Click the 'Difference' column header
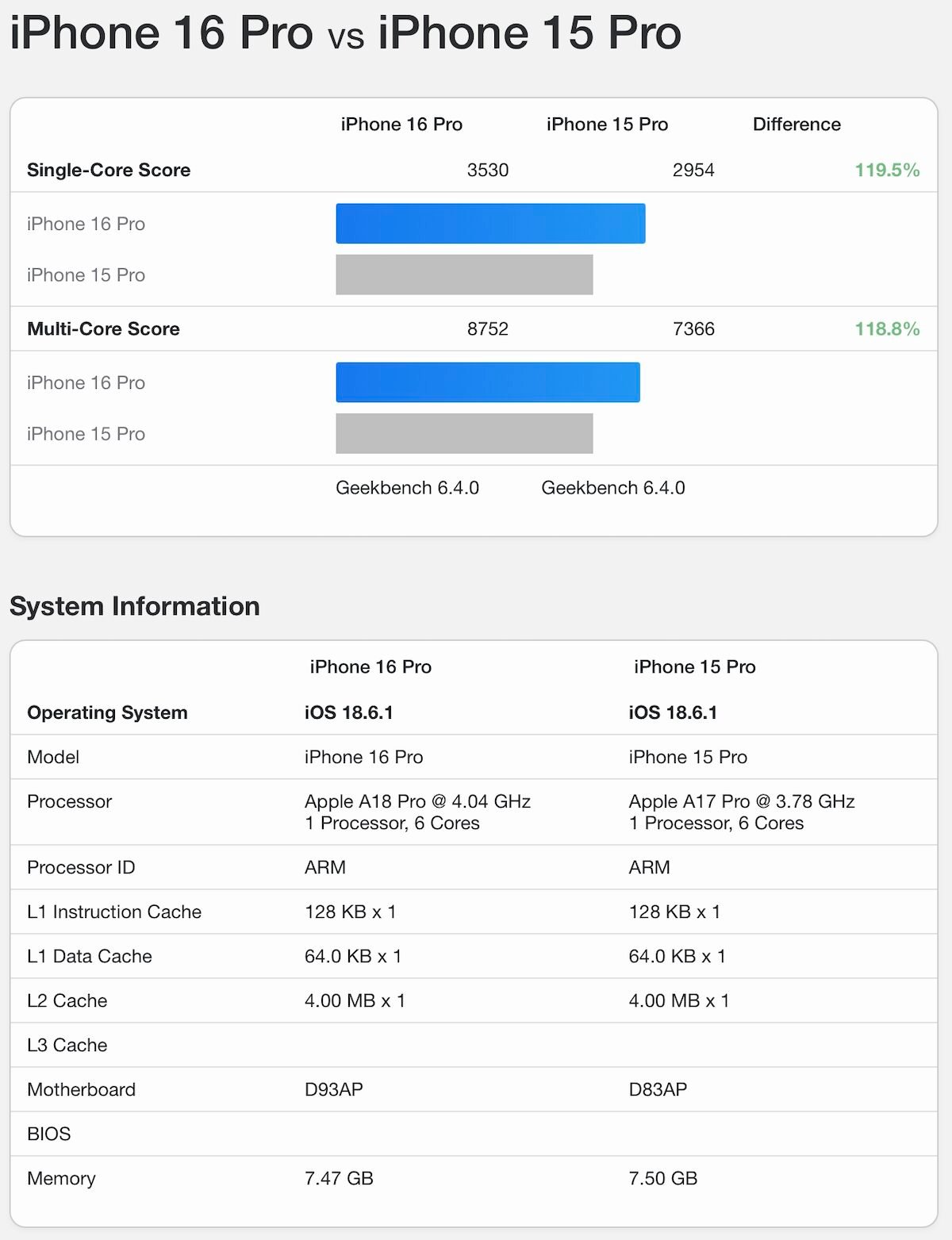The width and height of the screenshot is (952, 1240). (x=797, y=125)
